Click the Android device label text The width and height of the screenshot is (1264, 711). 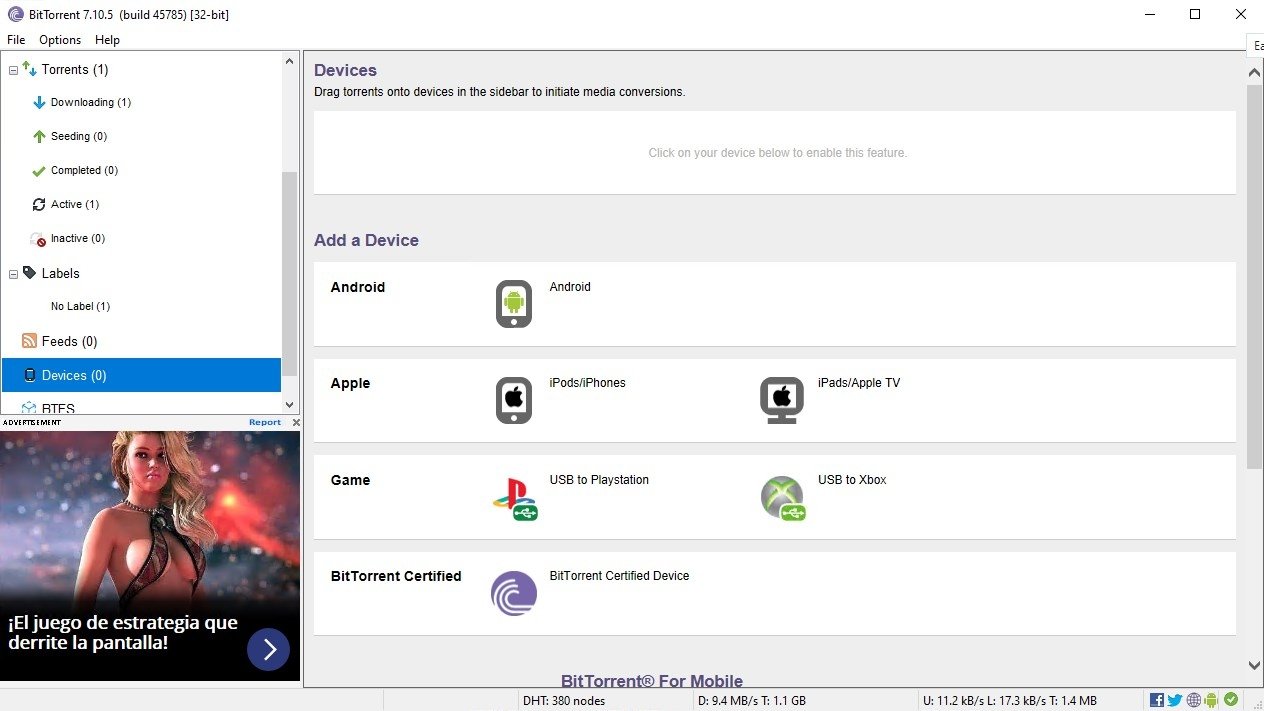[570, 287]
